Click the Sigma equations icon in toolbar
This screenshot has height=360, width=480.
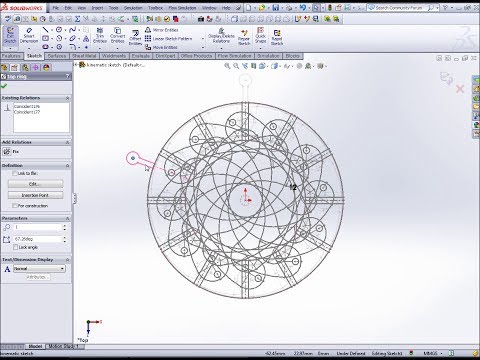tap(77, 19)
